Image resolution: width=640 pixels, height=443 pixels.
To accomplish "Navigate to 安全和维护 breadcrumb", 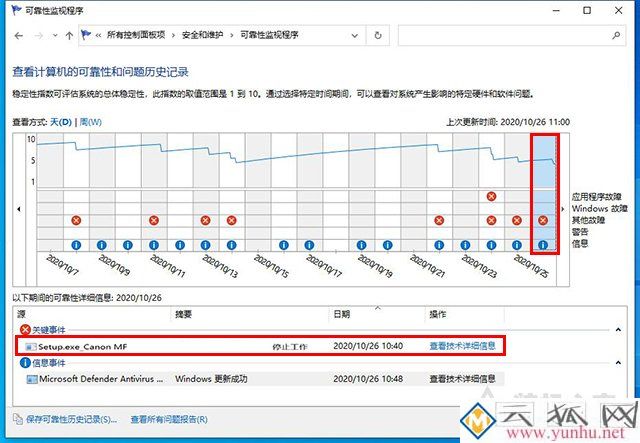I will click(202, 35).
